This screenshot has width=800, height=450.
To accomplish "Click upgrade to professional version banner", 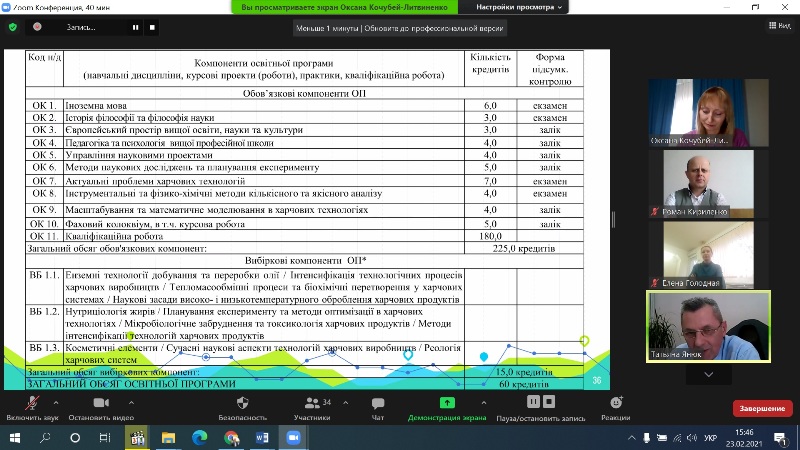I will click(x=399, y=28).
